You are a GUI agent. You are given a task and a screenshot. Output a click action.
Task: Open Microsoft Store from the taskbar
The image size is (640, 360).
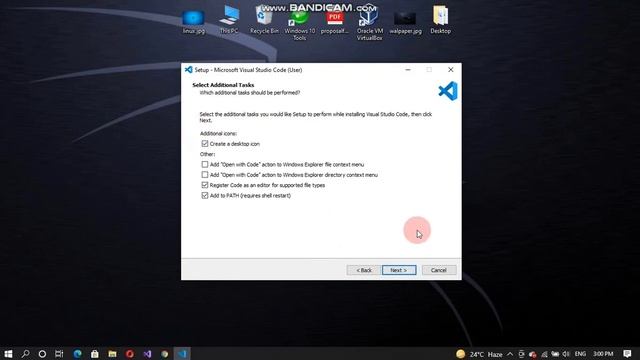[x=95, y=353]
